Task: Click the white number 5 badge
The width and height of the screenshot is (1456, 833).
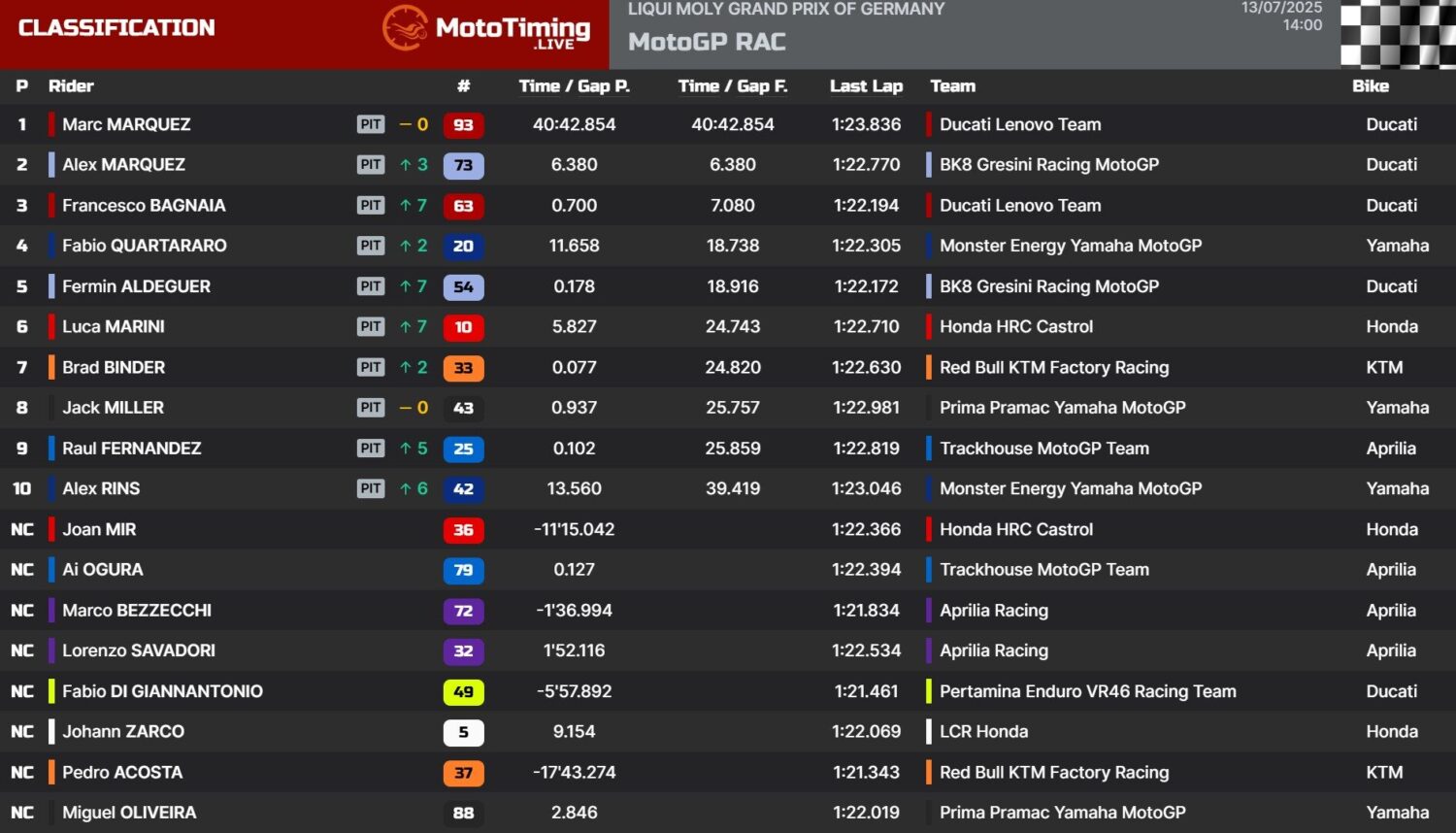Action: tap(463, 732)
